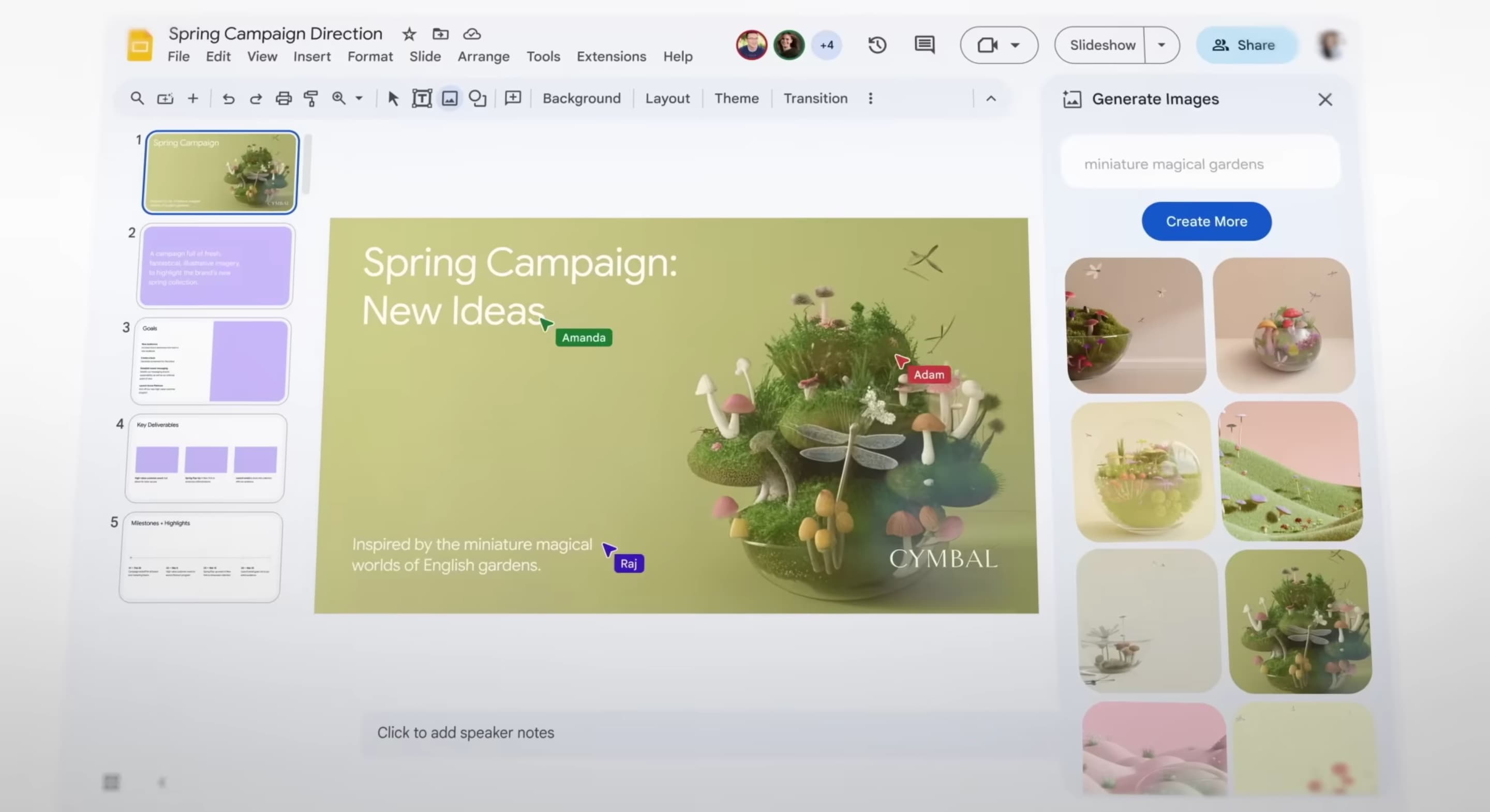
Task: Select slide 4 Key Deliverables thumbnail
Action: tap(205, 457)
